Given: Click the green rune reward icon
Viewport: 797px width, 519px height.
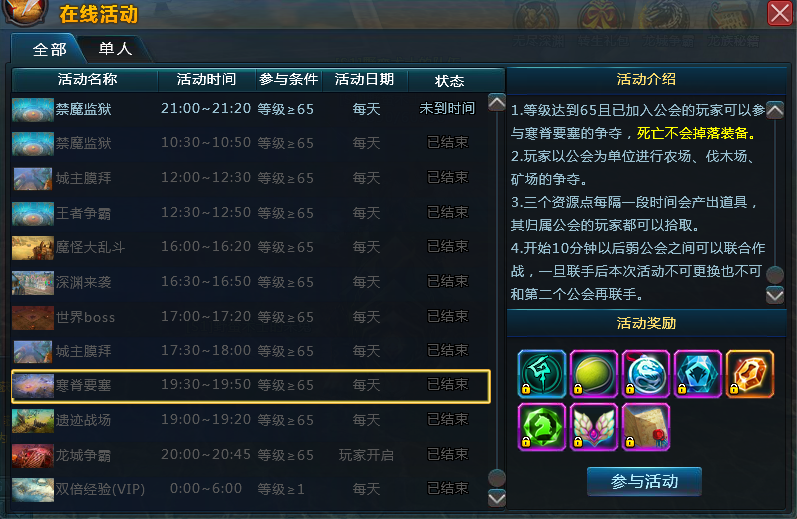Looking at the screenshot, I should tap(542, 374).
